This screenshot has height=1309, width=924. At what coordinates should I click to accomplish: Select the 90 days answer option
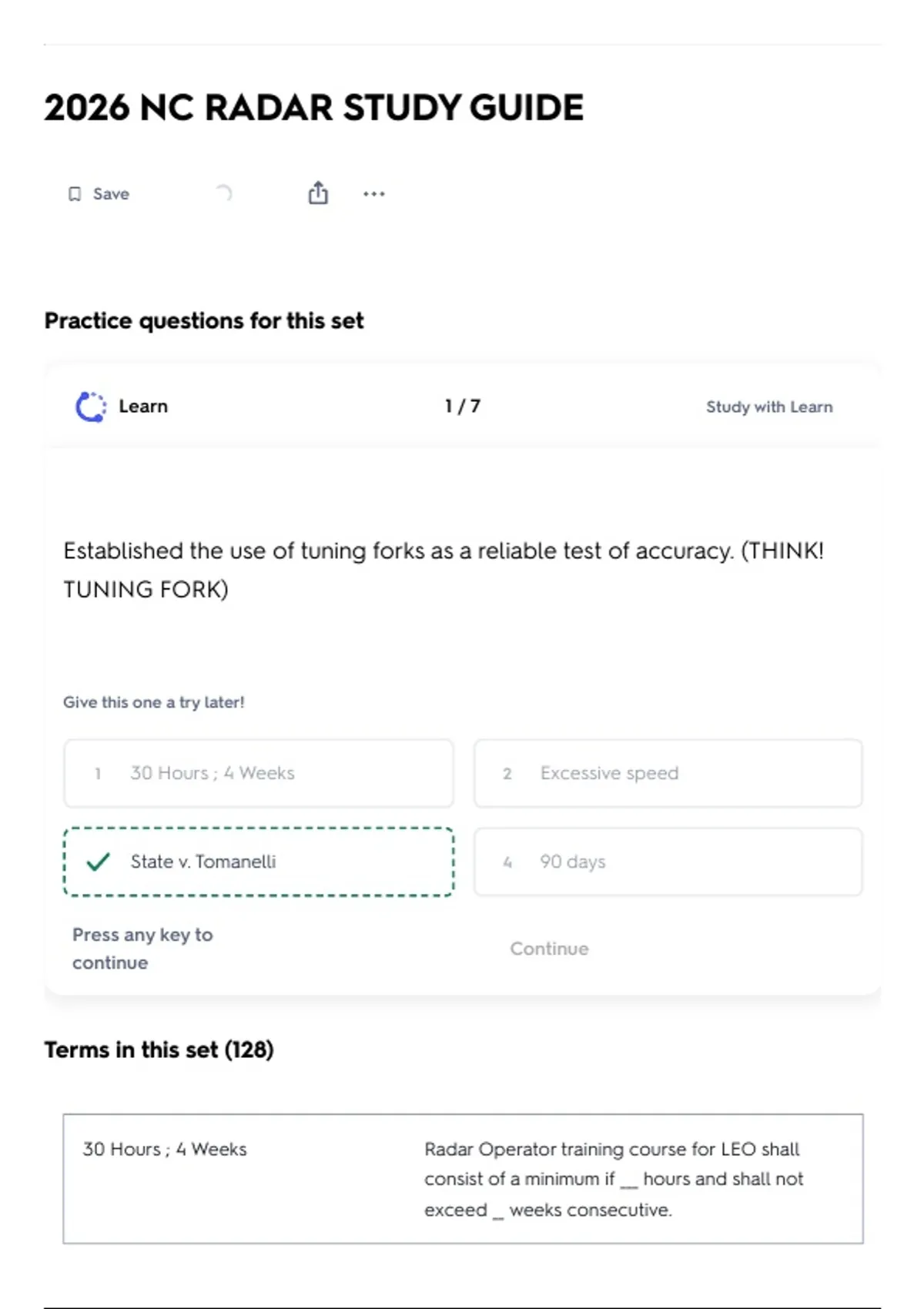click(668, 862)
